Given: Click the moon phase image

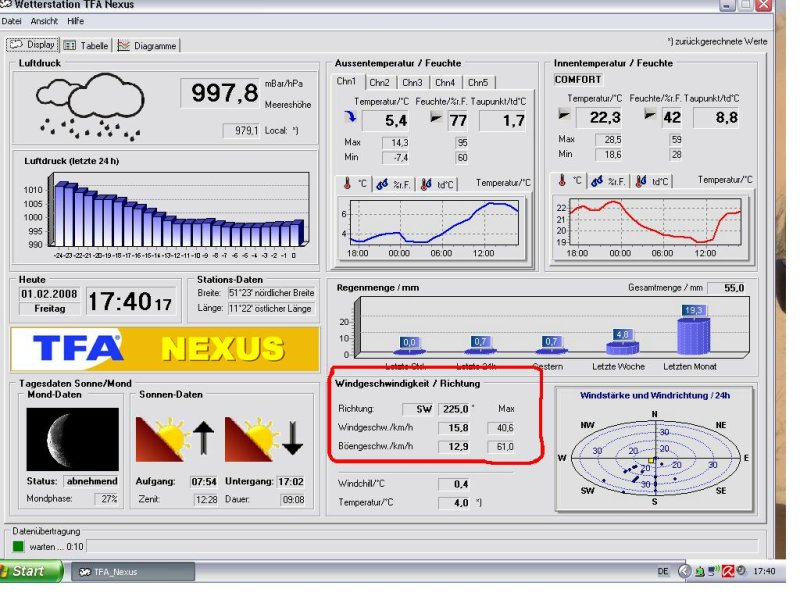Looking at the screenshot, I should tap(72, 439).
